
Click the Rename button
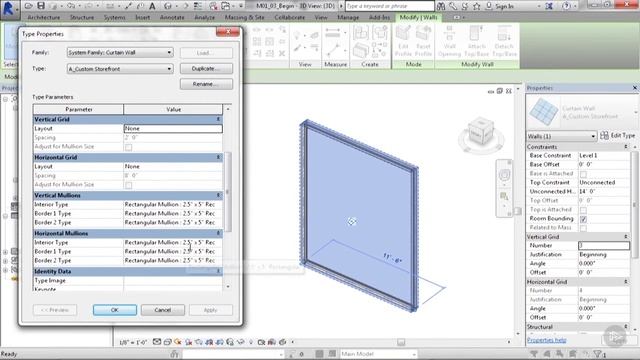(x=206, y=84)
